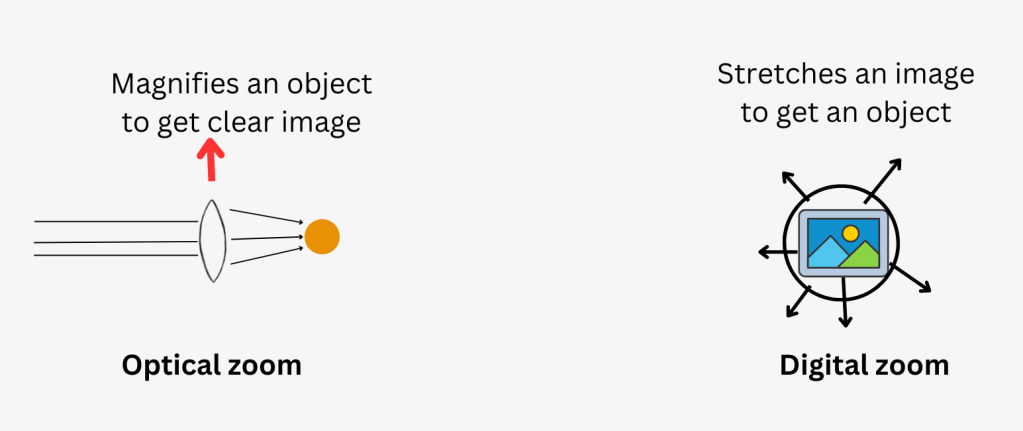Click the "Stretches an image" text line
1023x431 pixels.
coord(845,73)
